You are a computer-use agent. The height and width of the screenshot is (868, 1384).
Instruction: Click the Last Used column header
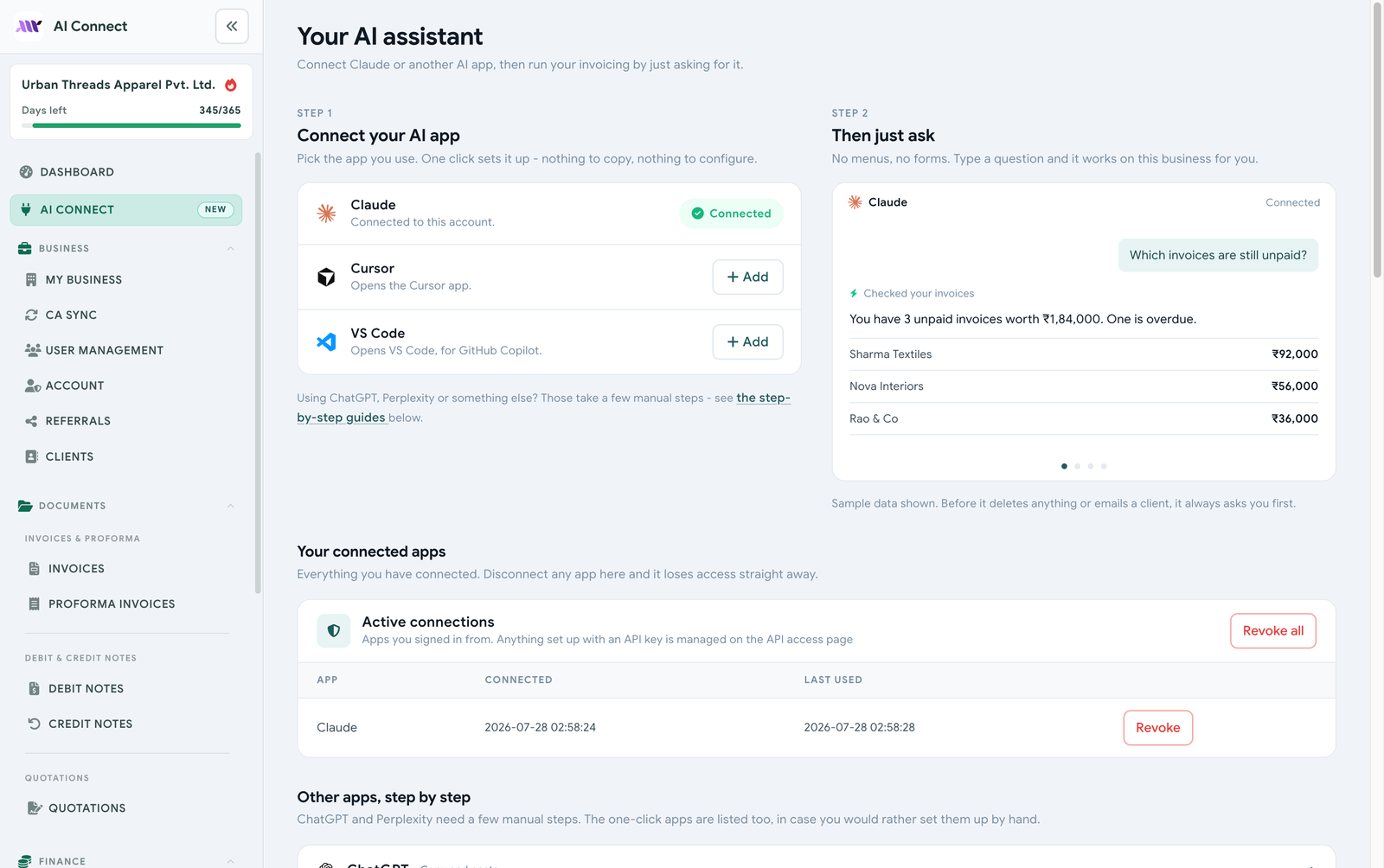point(833,680)
